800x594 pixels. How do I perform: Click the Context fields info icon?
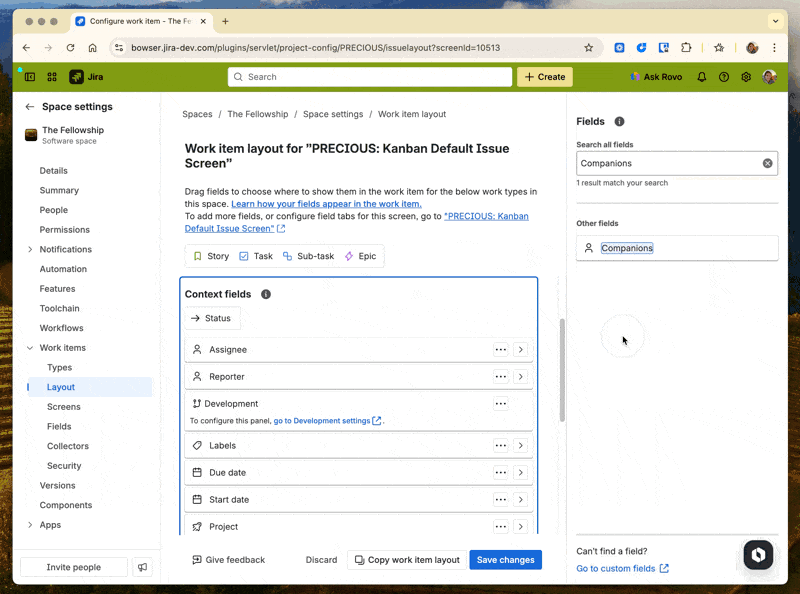click(x=266, y=294)
